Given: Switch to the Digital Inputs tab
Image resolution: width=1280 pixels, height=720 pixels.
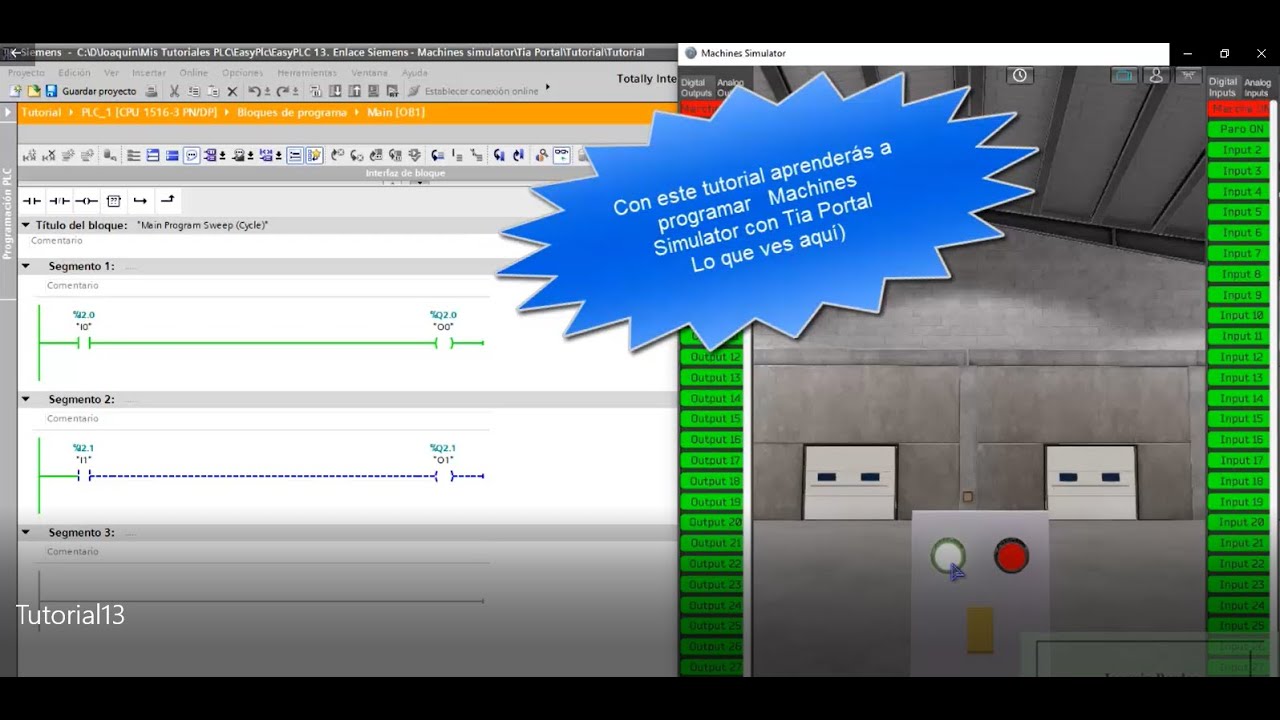Looking at the screenshot, I should 1223,87.
